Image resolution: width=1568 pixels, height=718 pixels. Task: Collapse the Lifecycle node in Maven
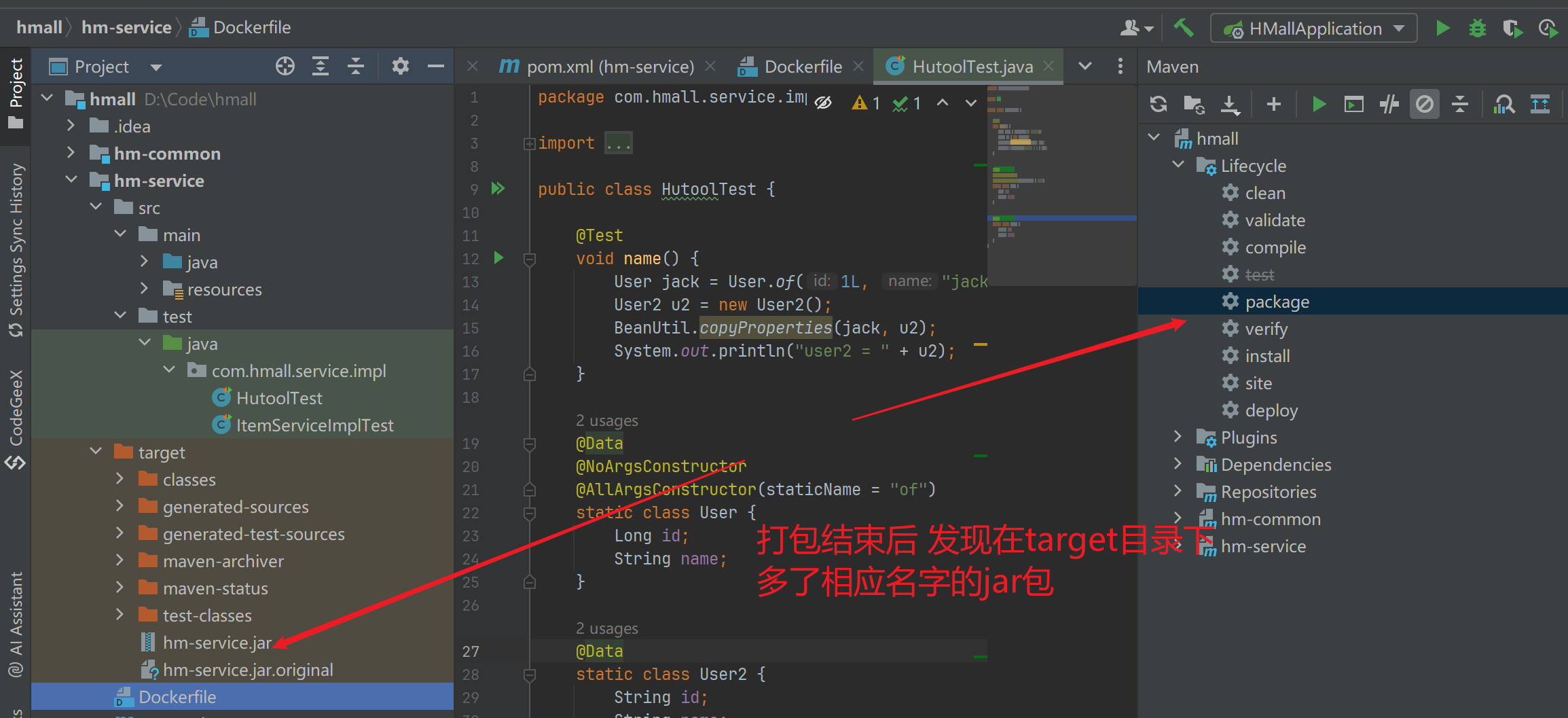coord(1178,165)
